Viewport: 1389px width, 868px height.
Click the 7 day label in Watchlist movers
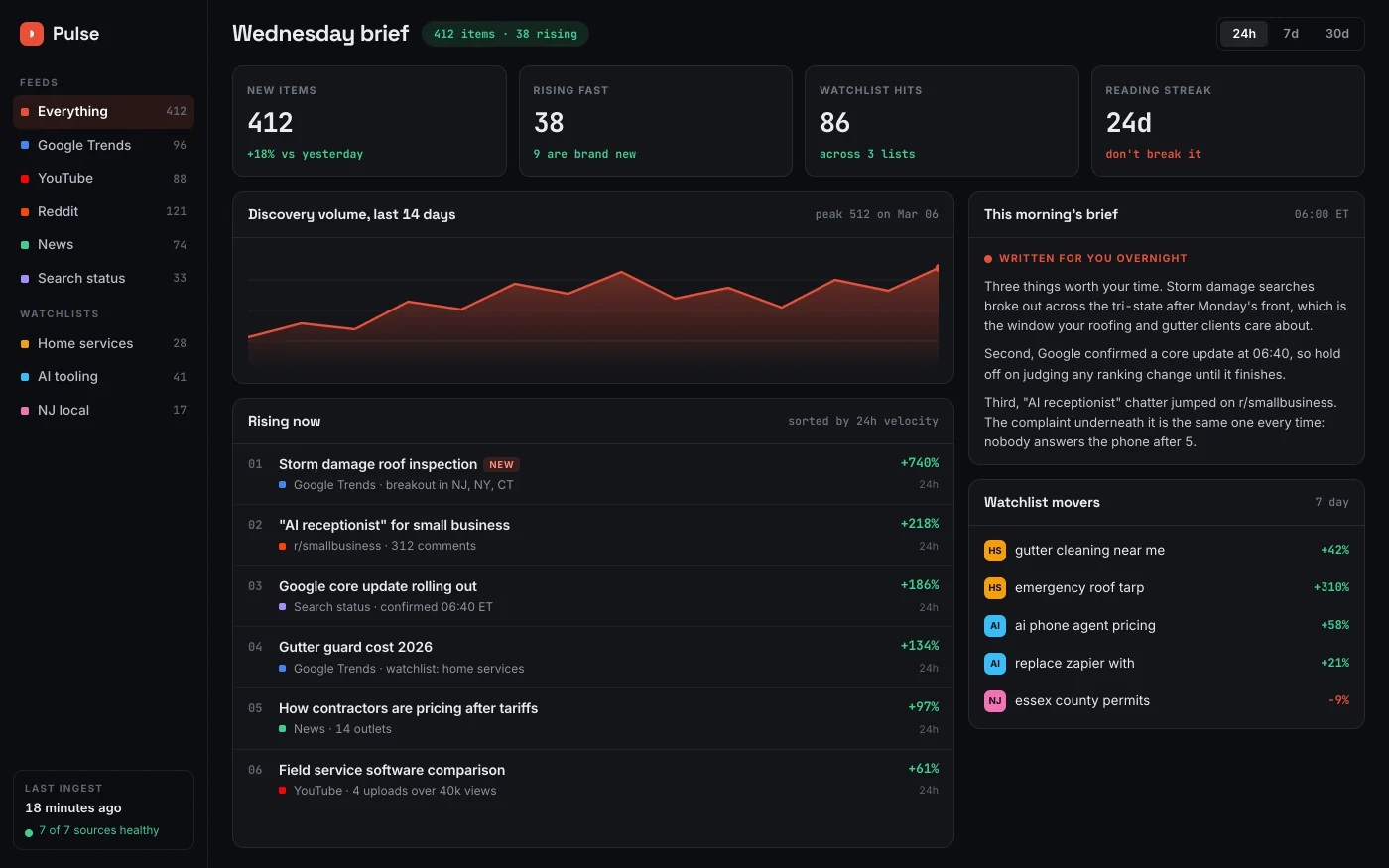coord(1331,503)
